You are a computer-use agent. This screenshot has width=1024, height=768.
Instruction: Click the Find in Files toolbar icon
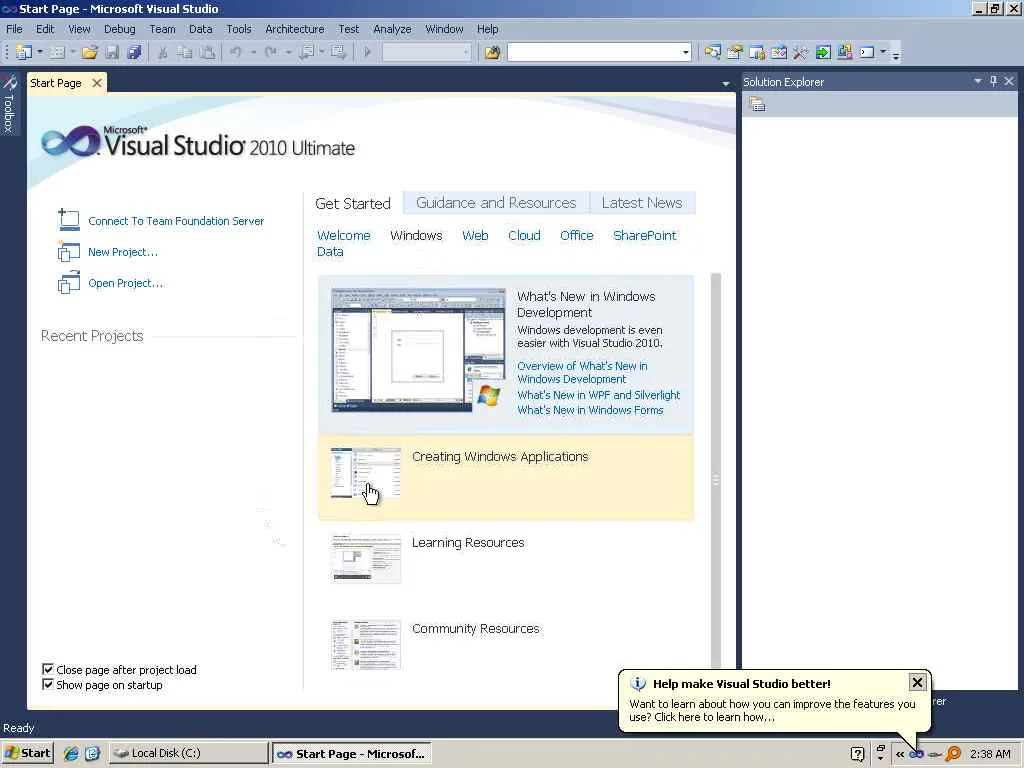click(x=492, y=52)
